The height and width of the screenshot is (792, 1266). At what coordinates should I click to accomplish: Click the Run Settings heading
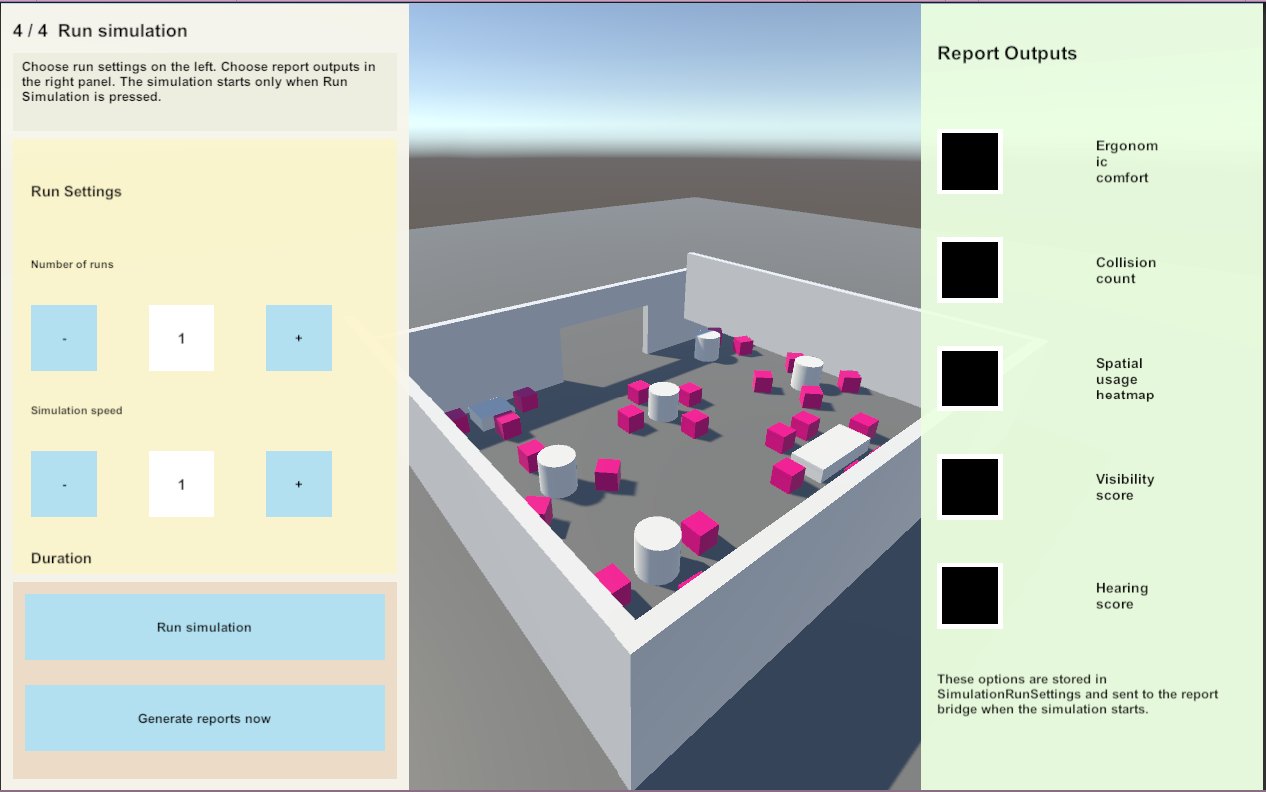point(76,191)
